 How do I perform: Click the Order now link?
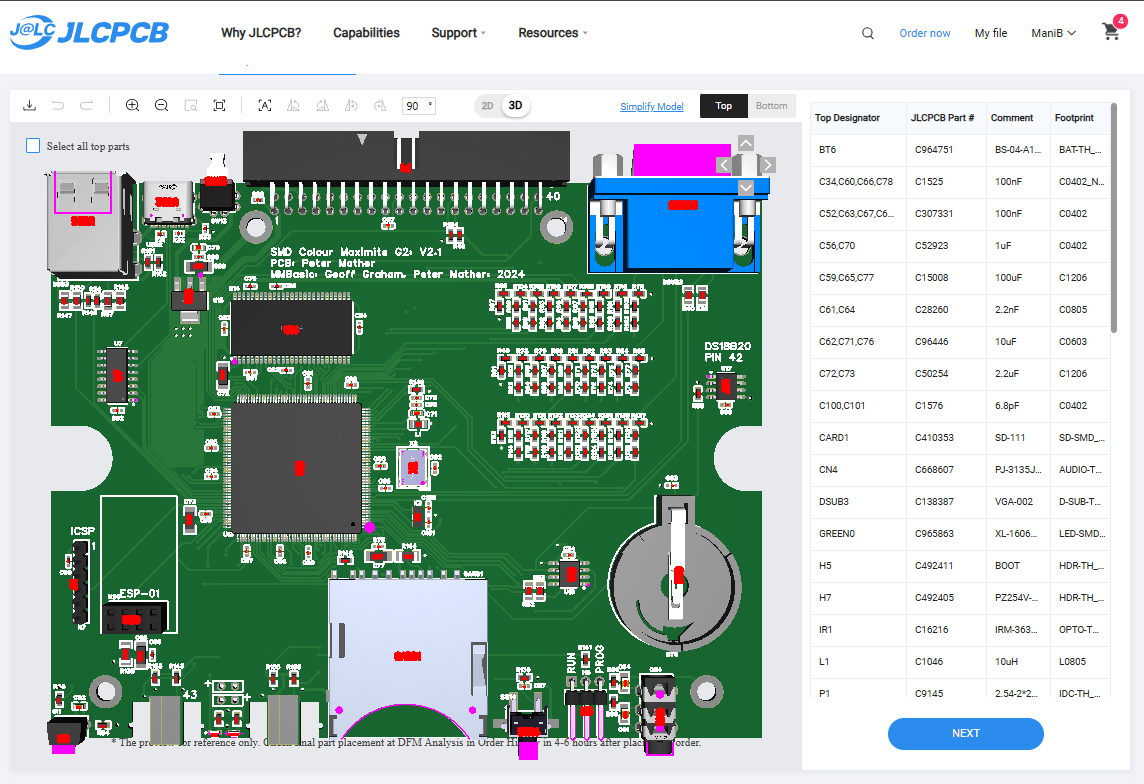pos(924,33)
